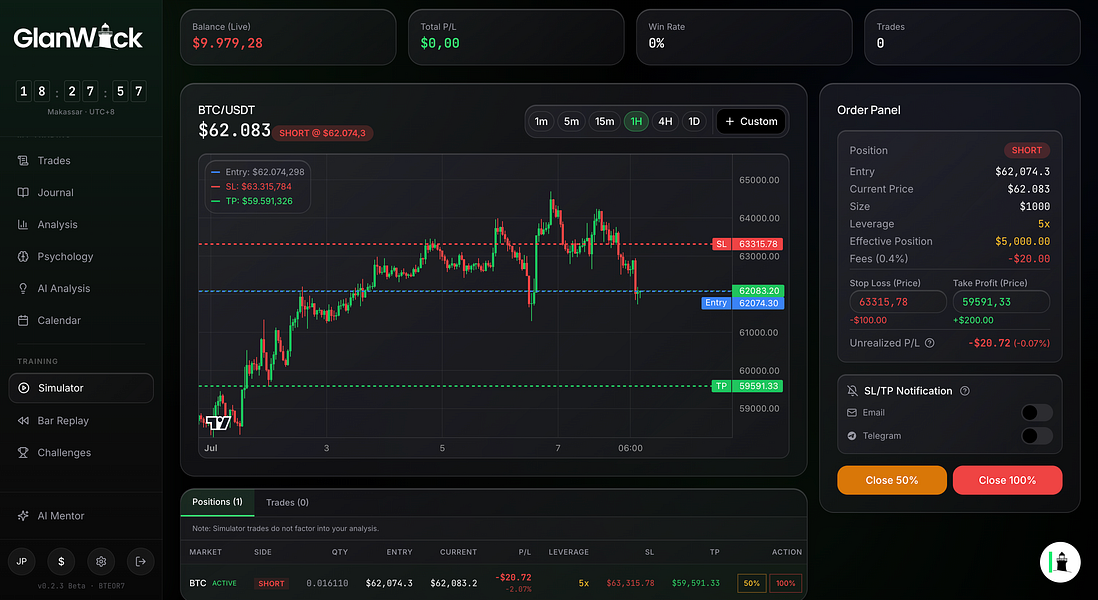Click the Bar Replay rewind icon

[x=23, y=421]
